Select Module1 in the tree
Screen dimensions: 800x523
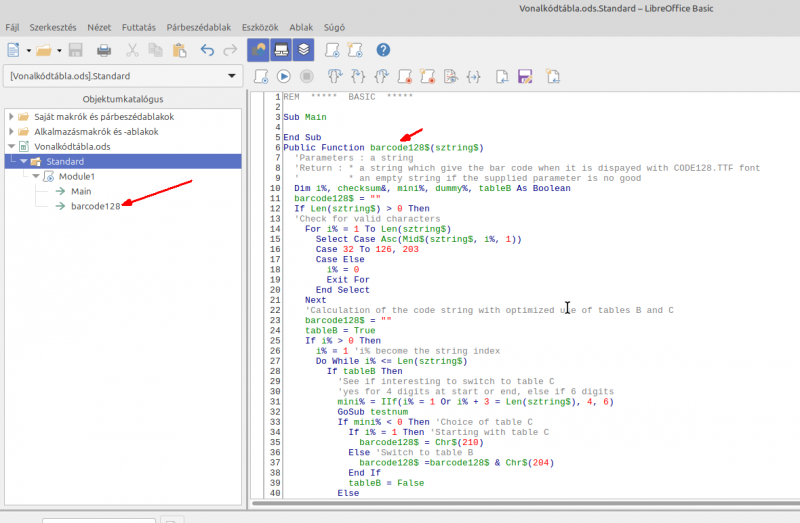(x=77, y=176)
